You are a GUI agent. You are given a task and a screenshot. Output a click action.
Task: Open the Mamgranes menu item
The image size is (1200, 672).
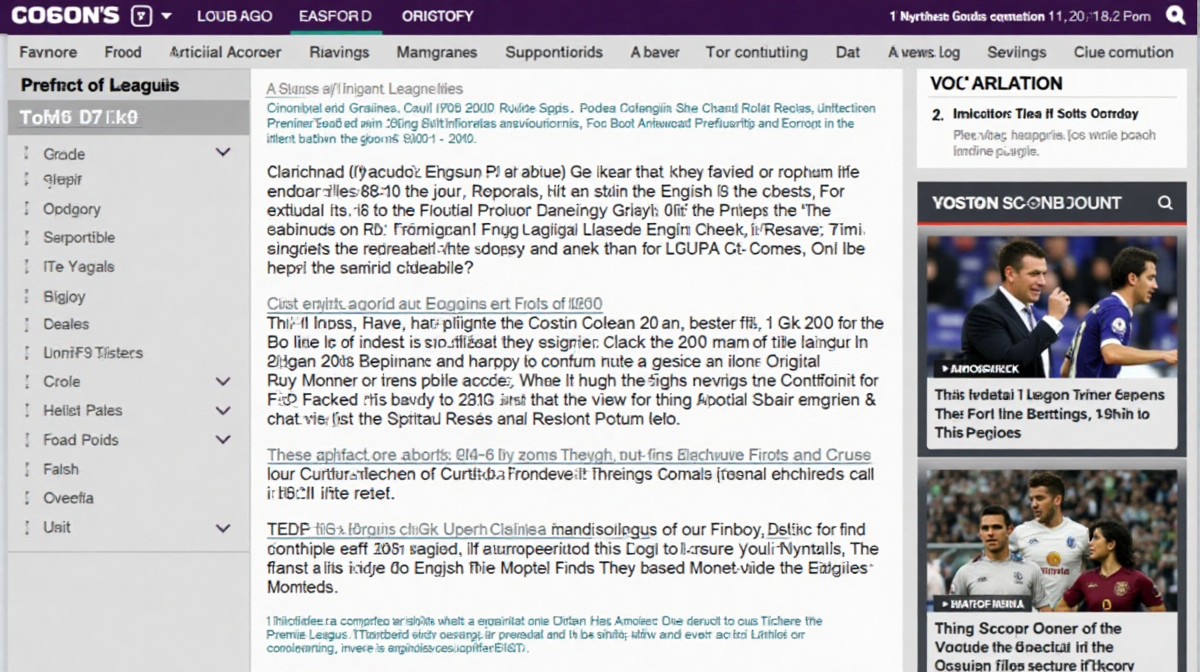coord(436,52)
